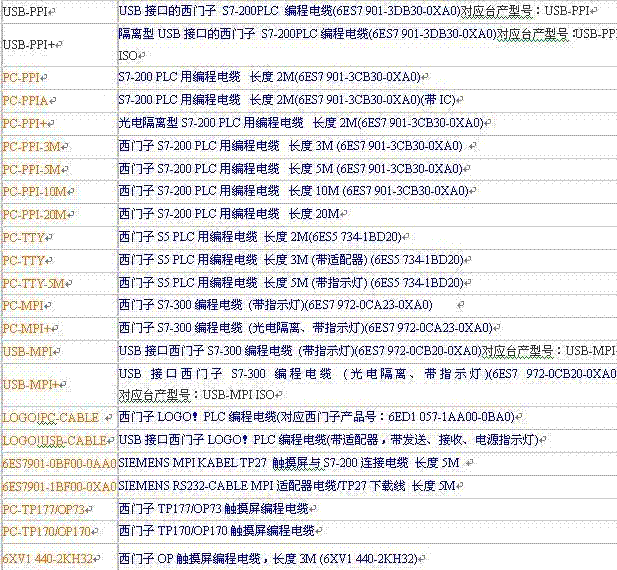
Task: Click the USB-MPI+ link
Action: pyautogui.click(x=30, y=384)
